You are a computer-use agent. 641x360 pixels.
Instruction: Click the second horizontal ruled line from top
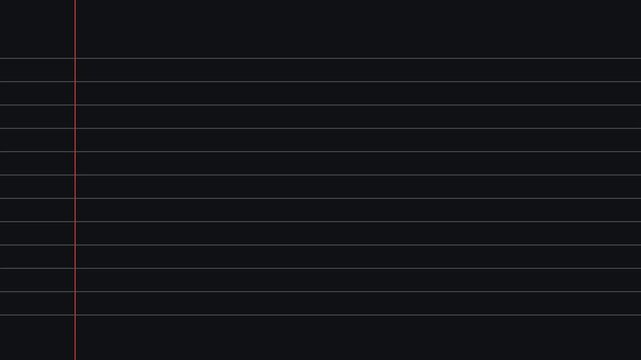(320, 82)
